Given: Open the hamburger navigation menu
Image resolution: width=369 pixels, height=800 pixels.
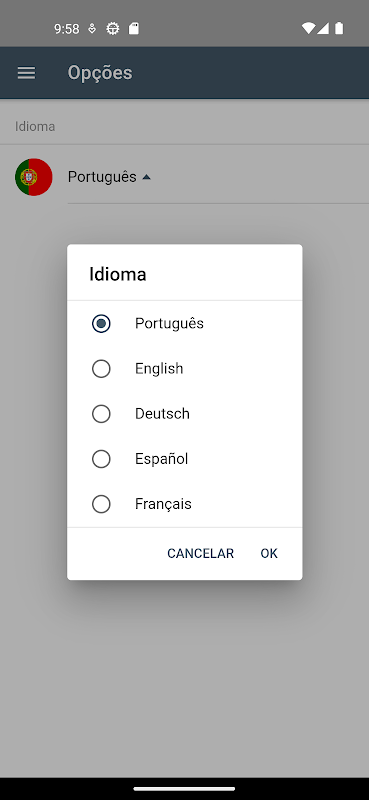Looking at the screenshot, I should click(x=27, y=73).
